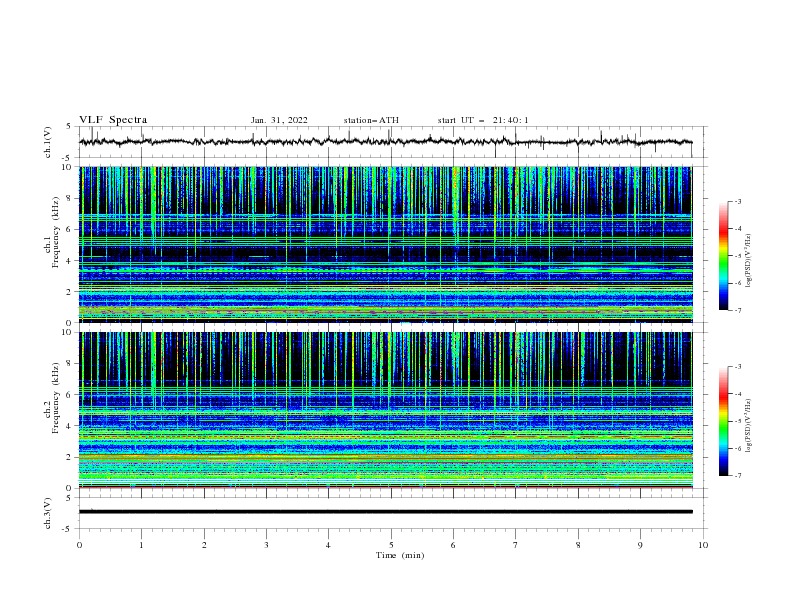Image resolution: width=792 pixels, height=612 pixels.
Task: Click the "station=ATH" label
Action: (371, 120)
